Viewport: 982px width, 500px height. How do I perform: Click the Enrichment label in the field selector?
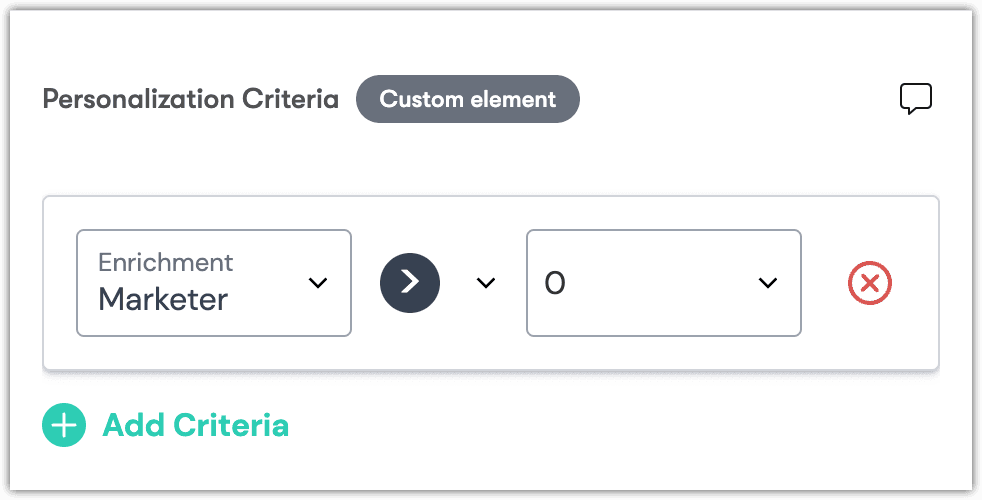[x=165, y=263]
